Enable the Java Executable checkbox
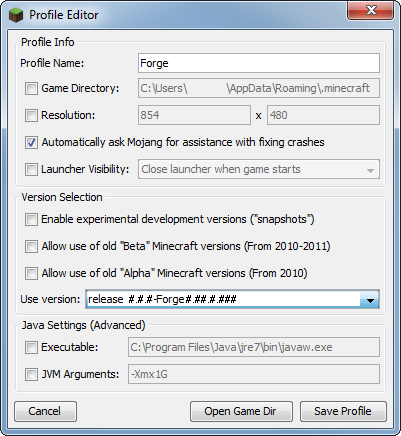 click(x=31, y=348)
